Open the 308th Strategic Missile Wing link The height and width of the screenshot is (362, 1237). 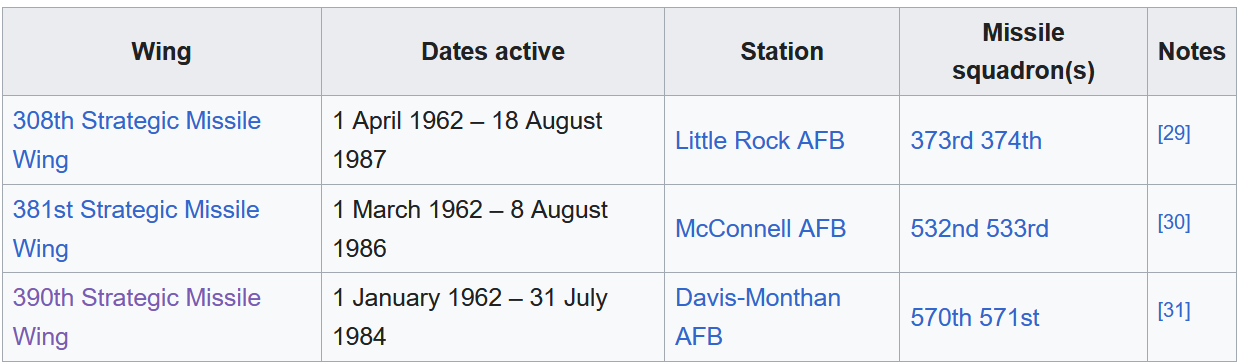coord(136,140)
